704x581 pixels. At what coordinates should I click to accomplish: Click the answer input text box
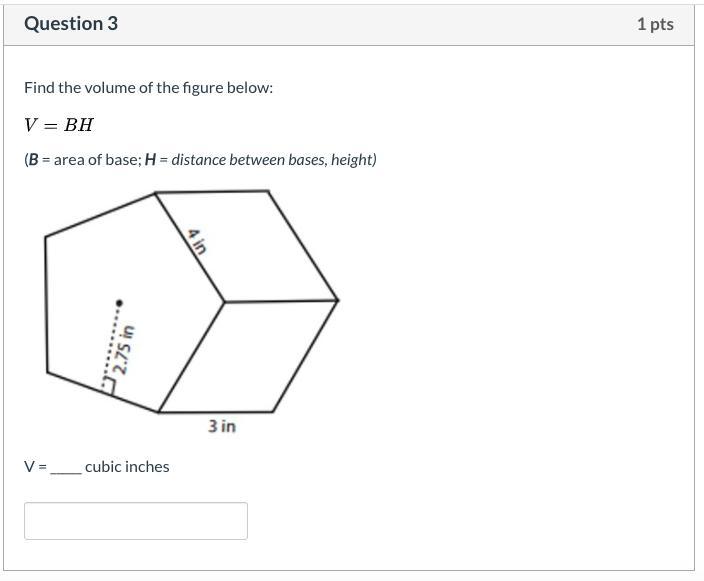coord(135,521)
